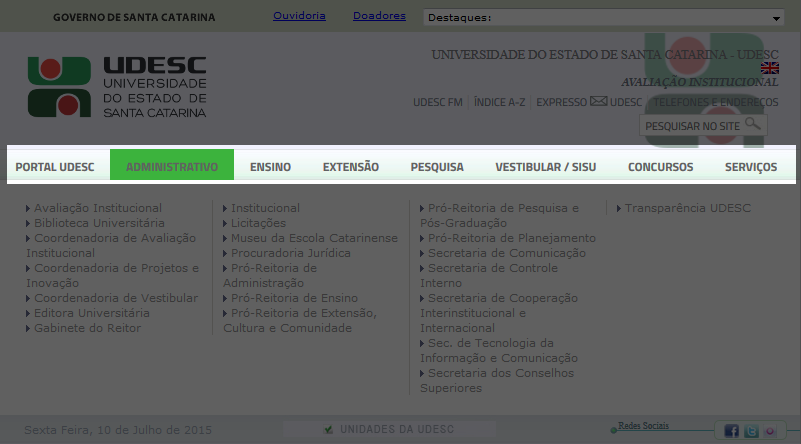This screenshot has width=801, height=444.
Task: Click the Governo de Santa Catarina label
Action: pos(134,17)
